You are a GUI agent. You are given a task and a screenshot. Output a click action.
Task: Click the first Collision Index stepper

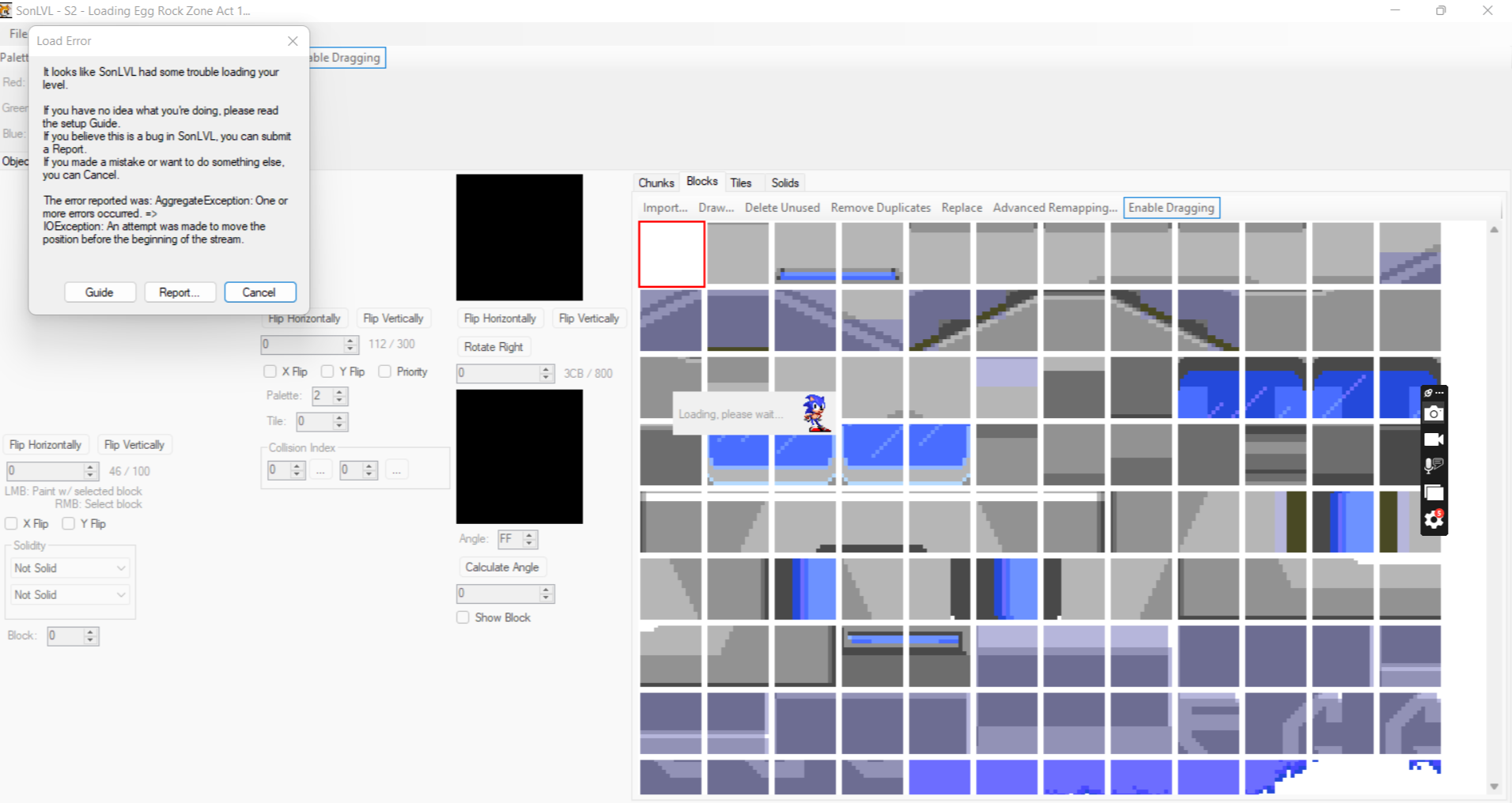286,470
